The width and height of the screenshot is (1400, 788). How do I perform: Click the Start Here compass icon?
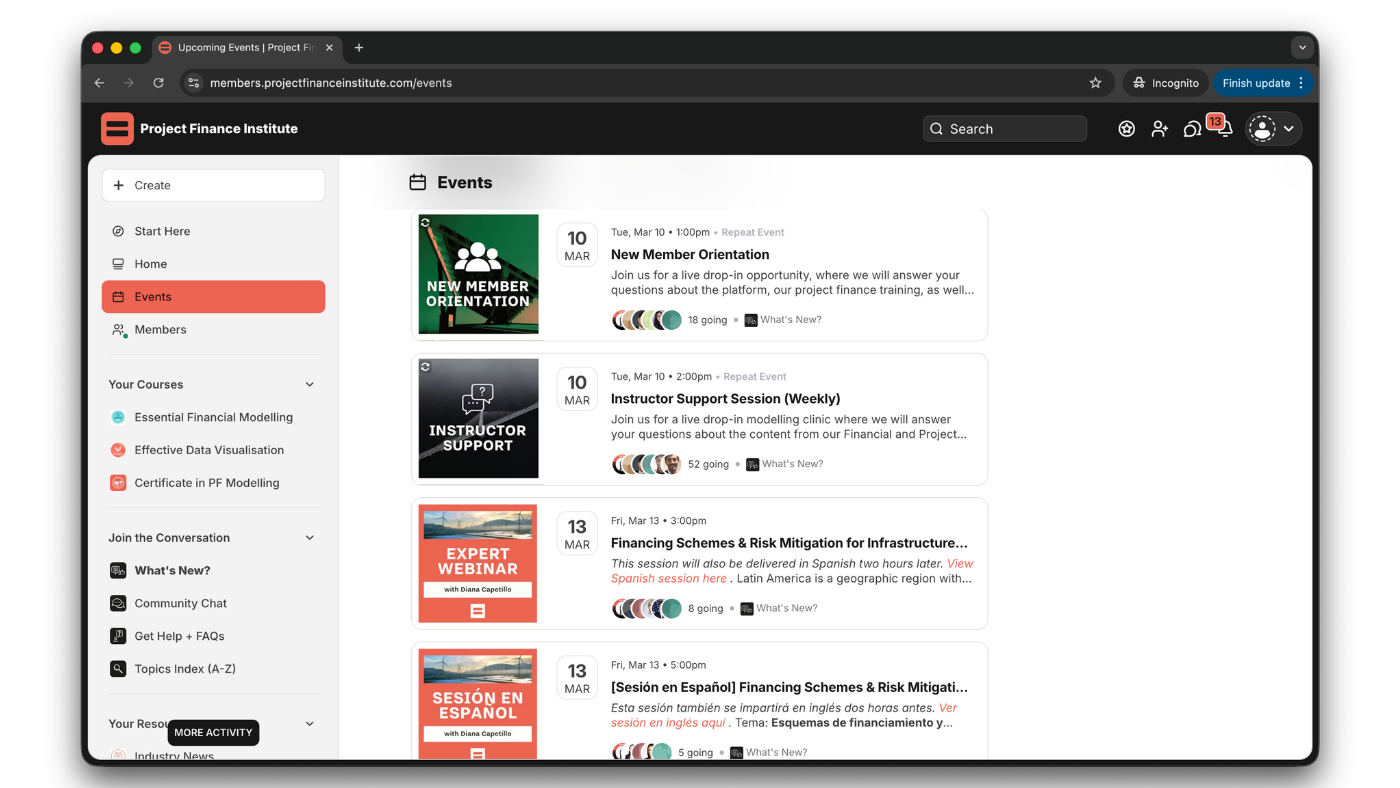(x=118, y=231)
